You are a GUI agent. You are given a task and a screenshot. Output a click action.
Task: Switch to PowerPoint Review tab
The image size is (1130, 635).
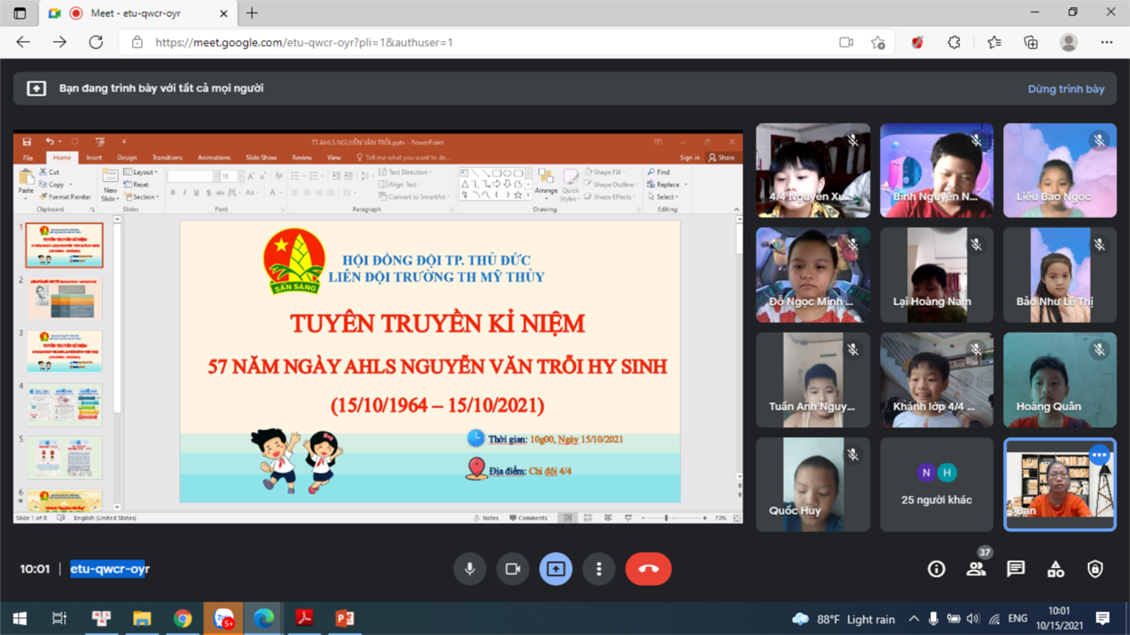[x=302, y=157]
